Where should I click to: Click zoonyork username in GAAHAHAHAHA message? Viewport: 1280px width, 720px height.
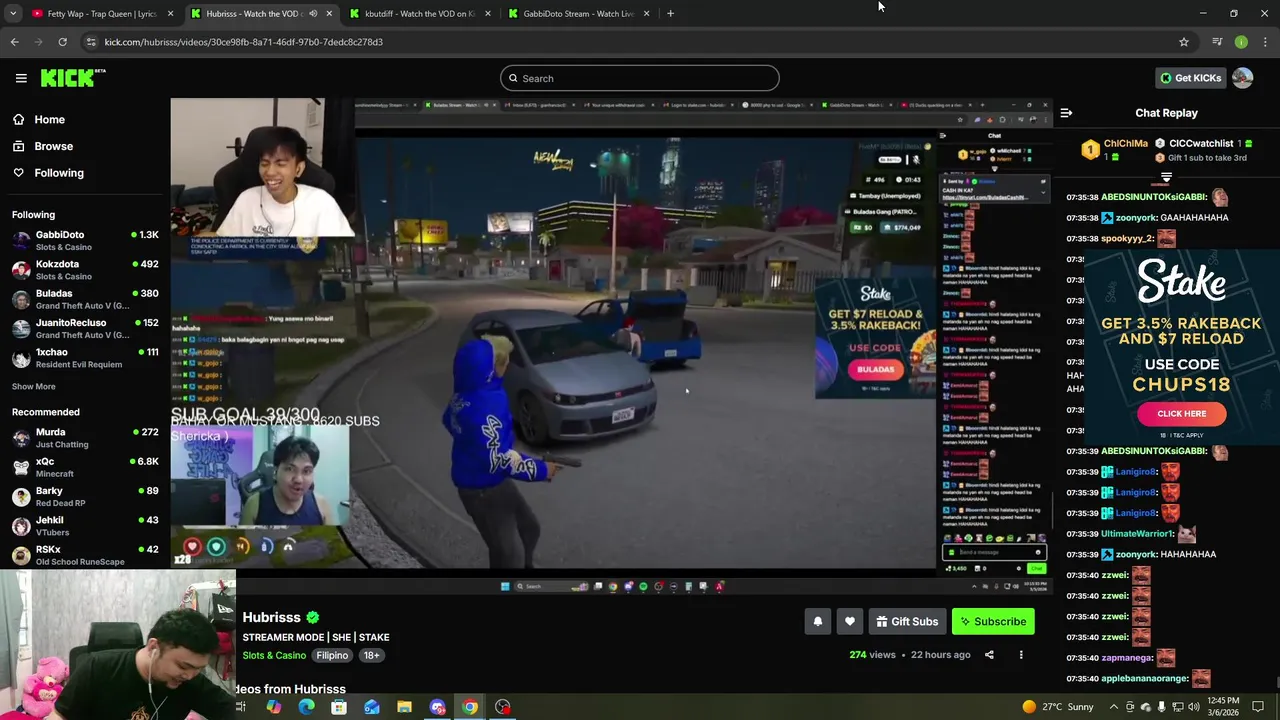pos(1135,218)
